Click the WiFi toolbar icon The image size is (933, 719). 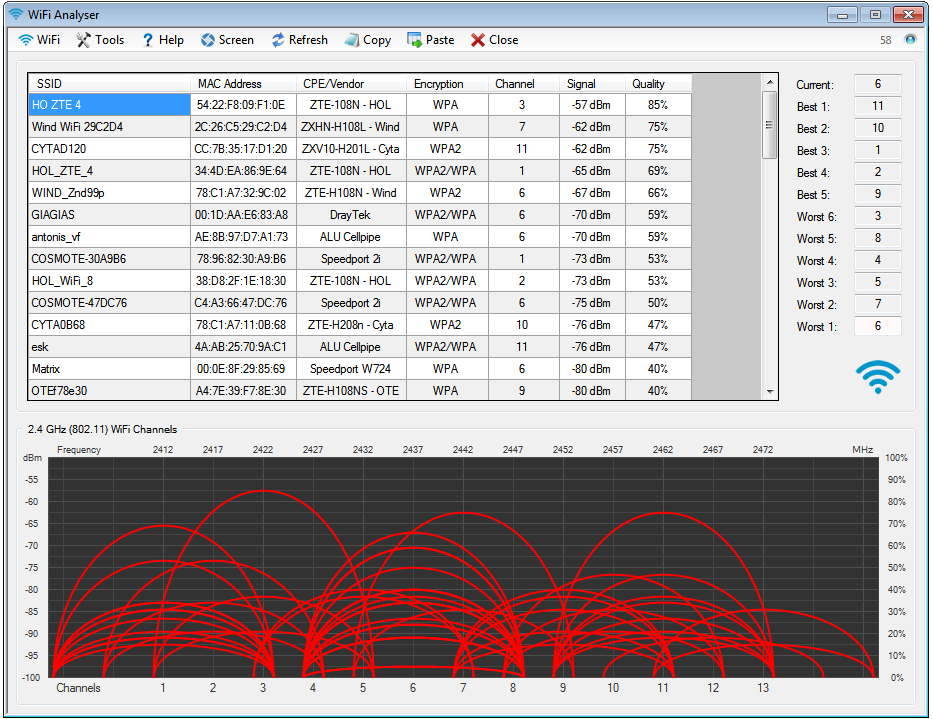pos(39,40)
